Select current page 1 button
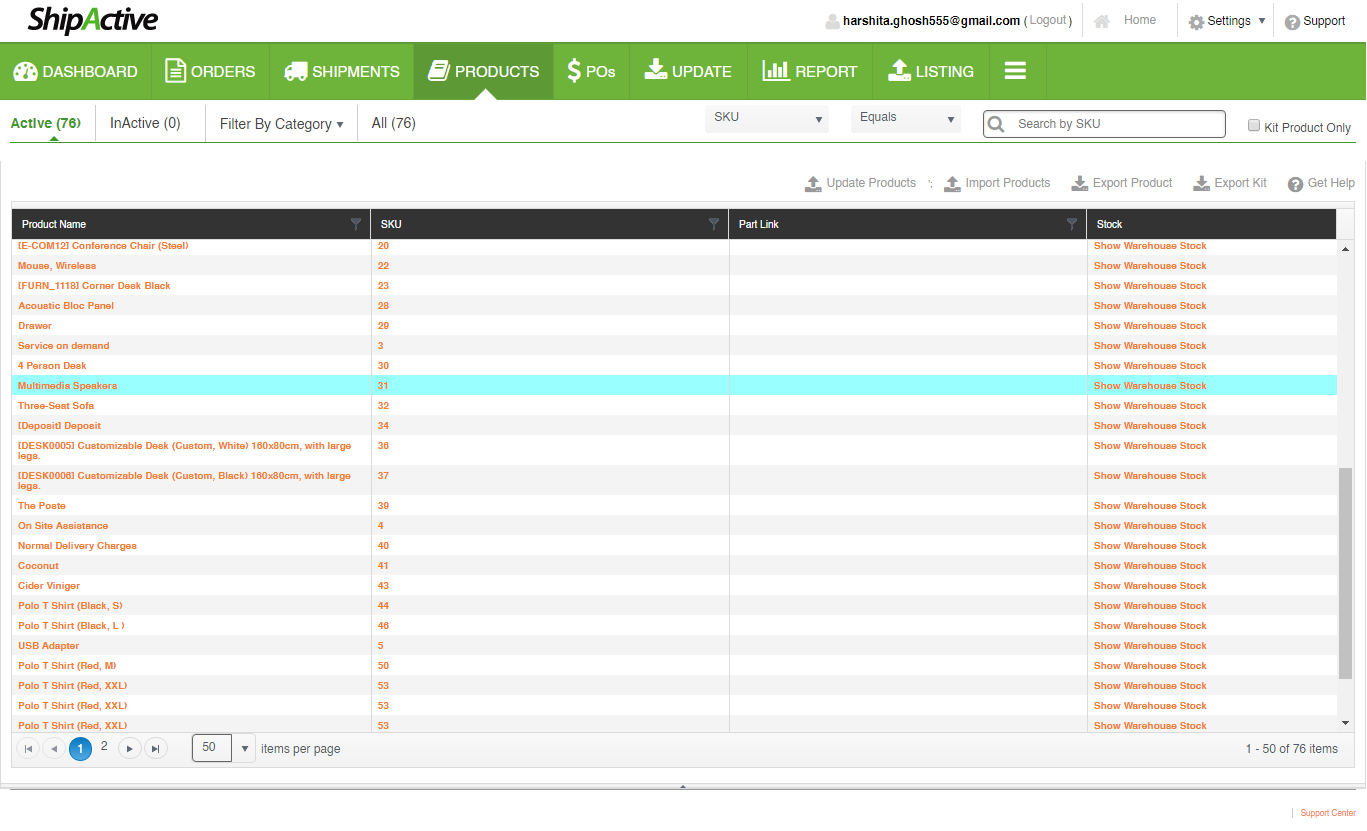The image size is (1367, 831). 80,748
